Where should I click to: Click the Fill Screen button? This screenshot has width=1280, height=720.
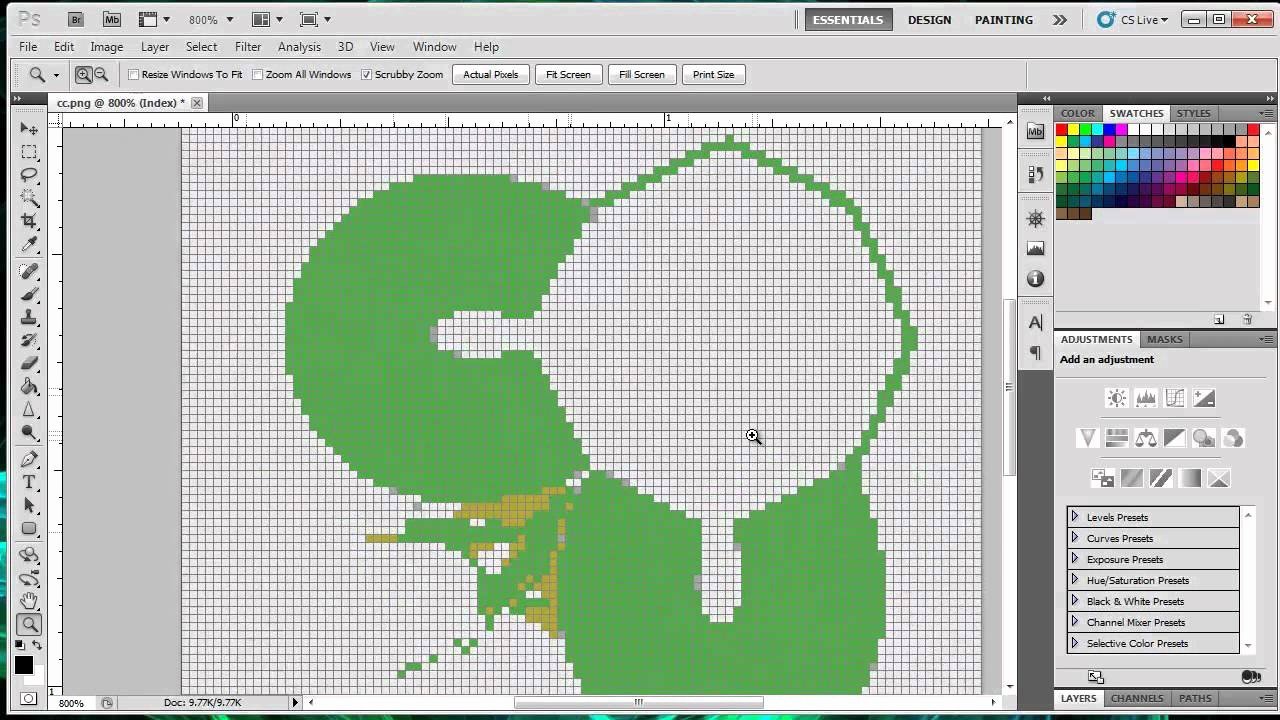tap(642, 74)
